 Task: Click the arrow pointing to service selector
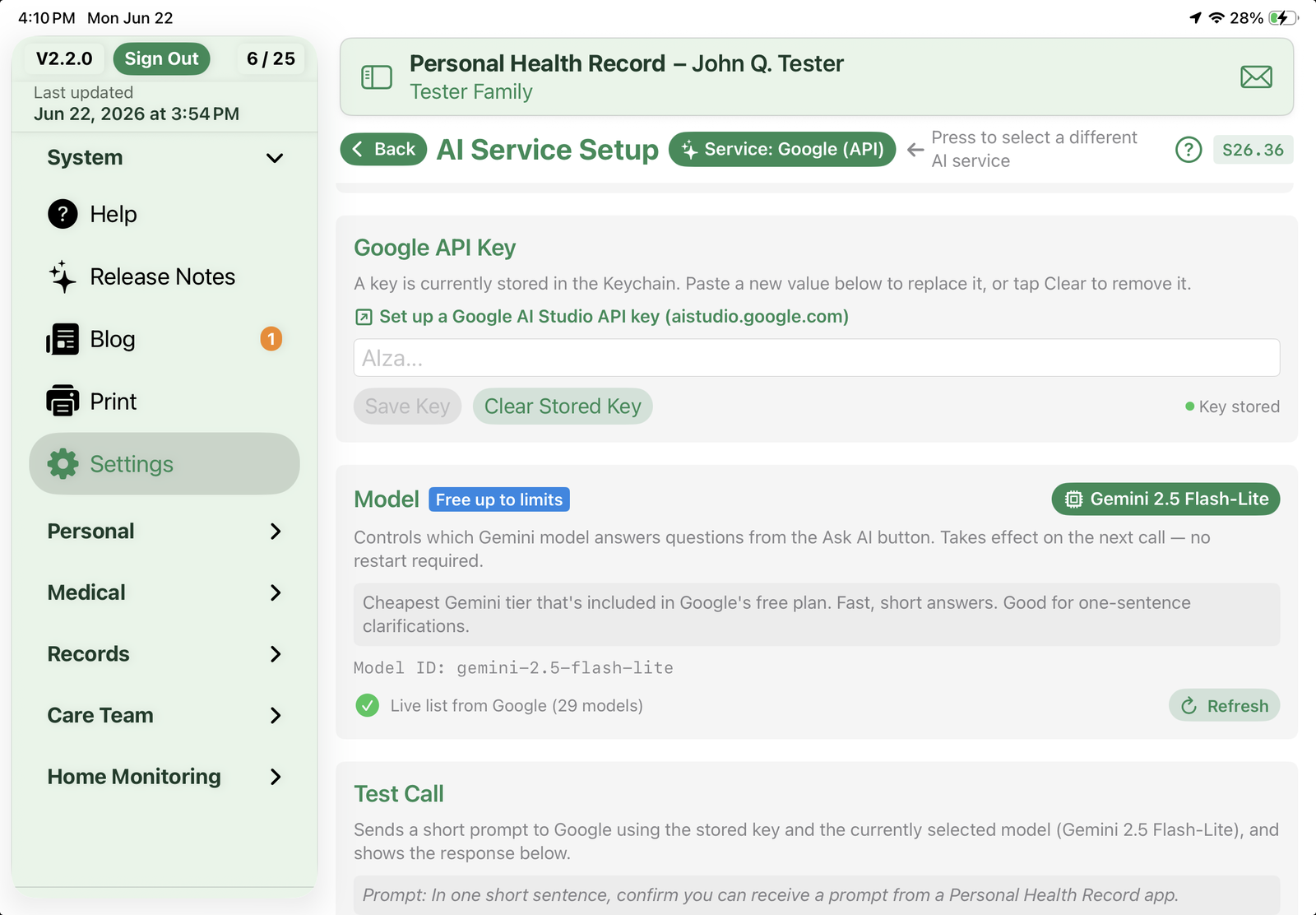point(915,150)
